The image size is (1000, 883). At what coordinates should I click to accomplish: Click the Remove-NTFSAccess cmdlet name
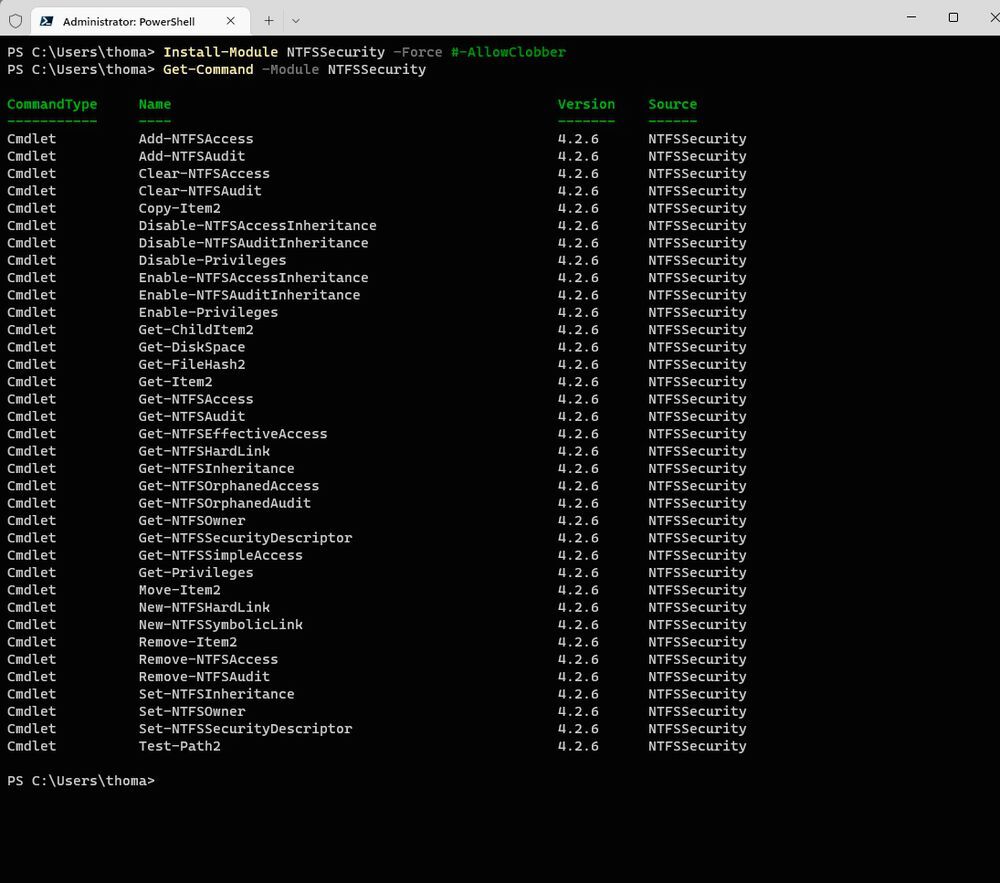pos(208,659)
